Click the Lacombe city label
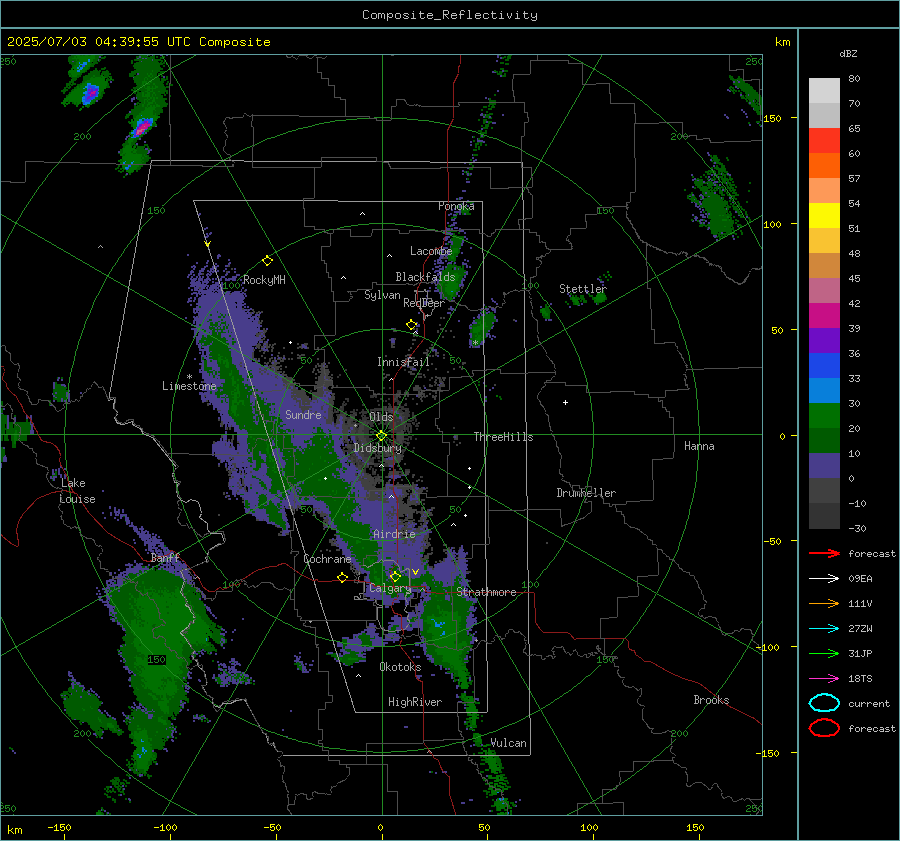The height and width of the screenshot is (841, 900). [431, 251]
